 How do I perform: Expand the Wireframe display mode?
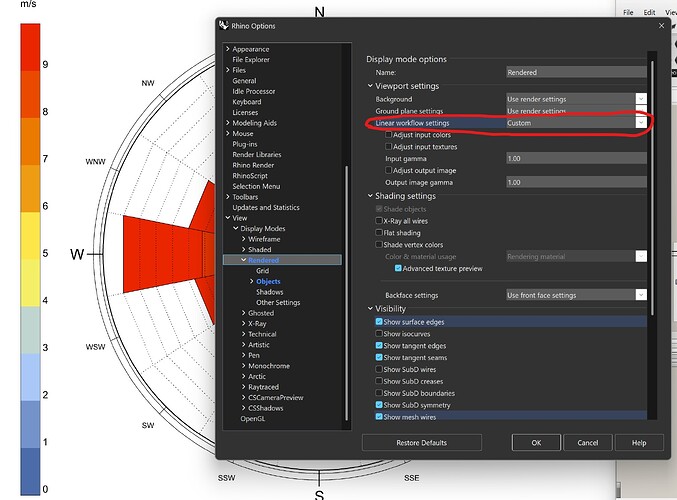[x=244, y=239]
